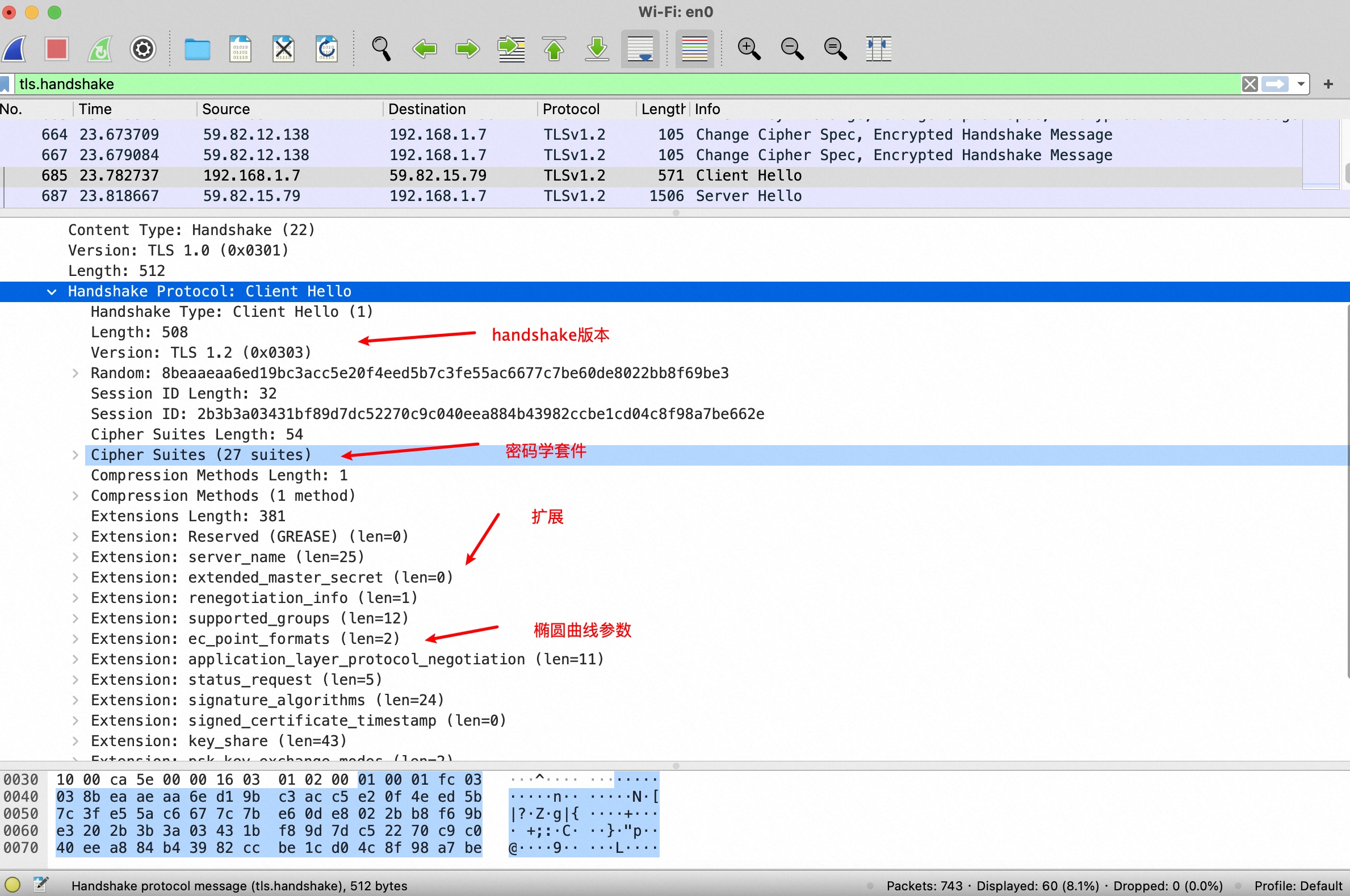Expand Extension: Reserved (GREASE)
This screenshot has height=896, width=1350.
[75, 537]
